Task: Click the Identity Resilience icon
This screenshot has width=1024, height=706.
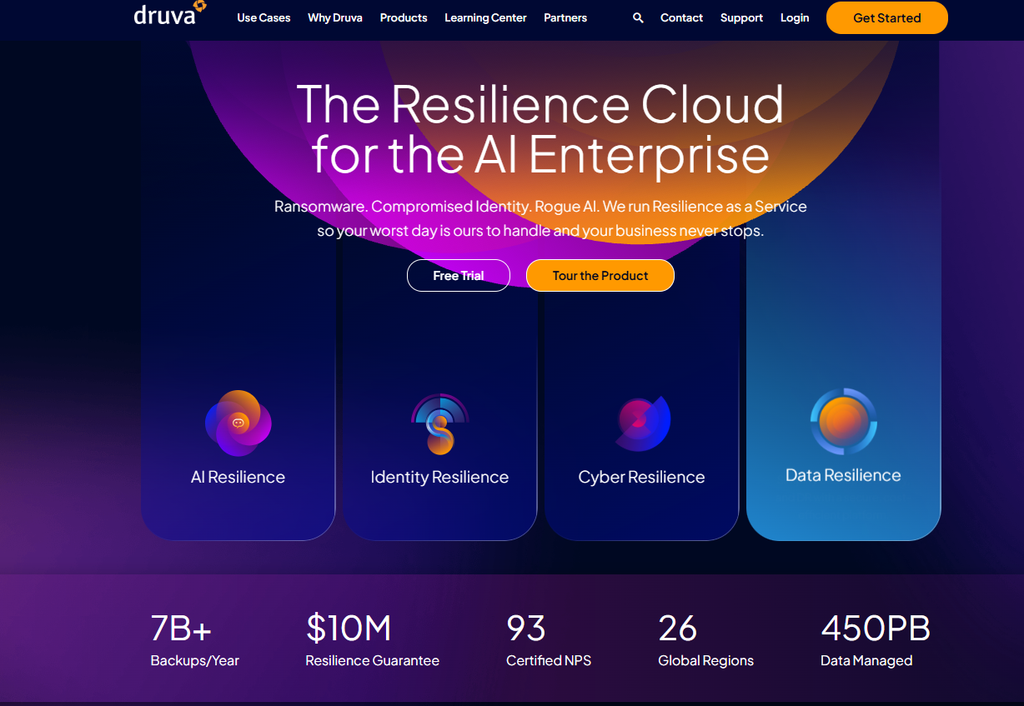Action: pyautogui.click(x=440, y=424)
